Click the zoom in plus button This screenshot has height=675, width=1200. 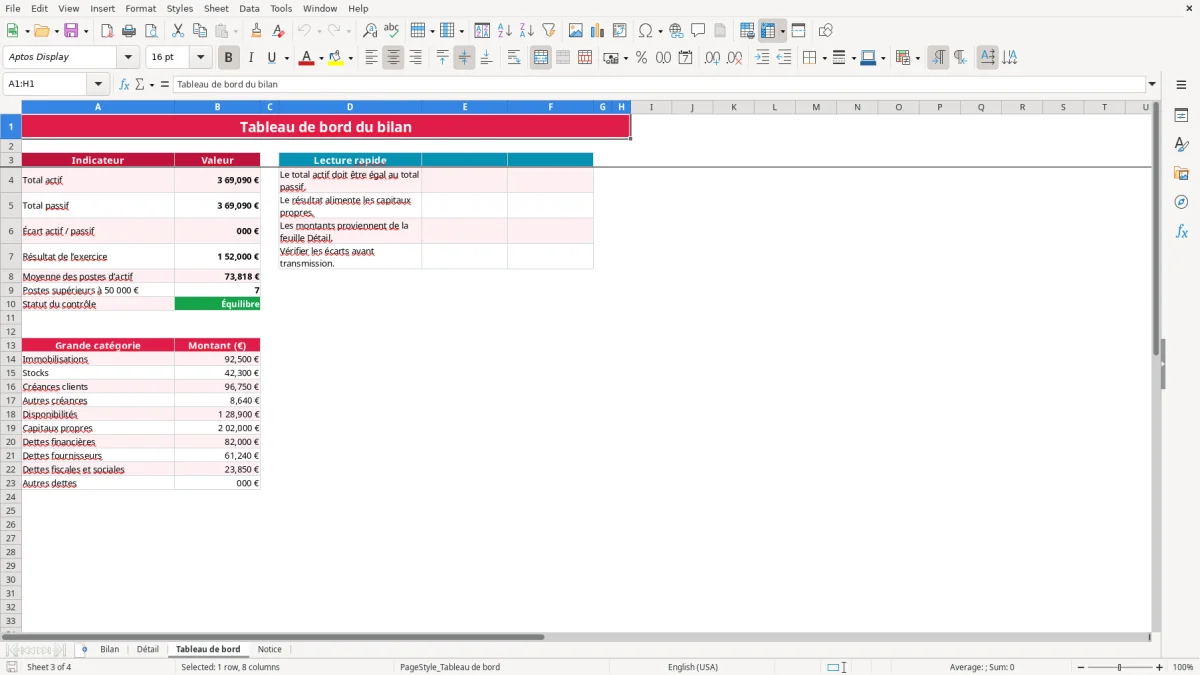point(1160,667)
